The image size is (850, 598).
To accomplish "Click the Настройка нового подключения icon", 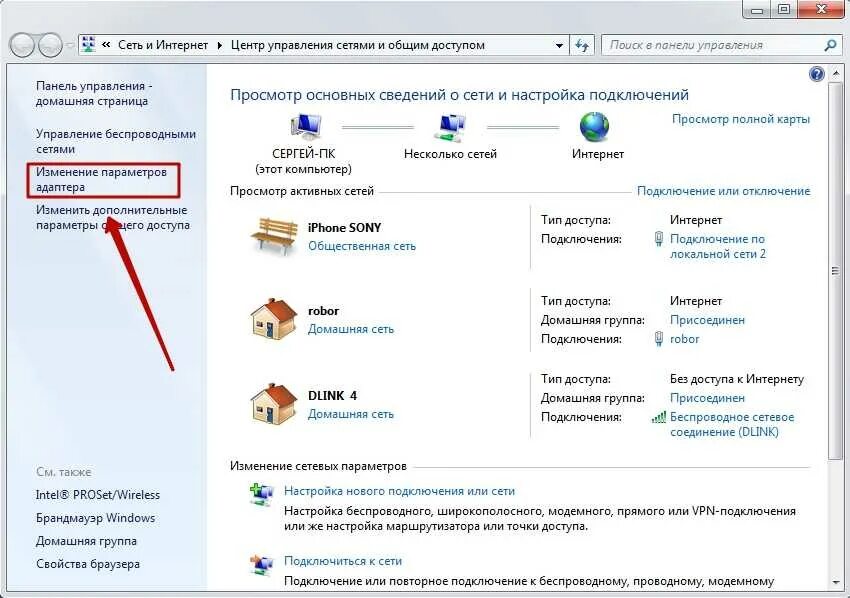I will (x=261, y=494).
